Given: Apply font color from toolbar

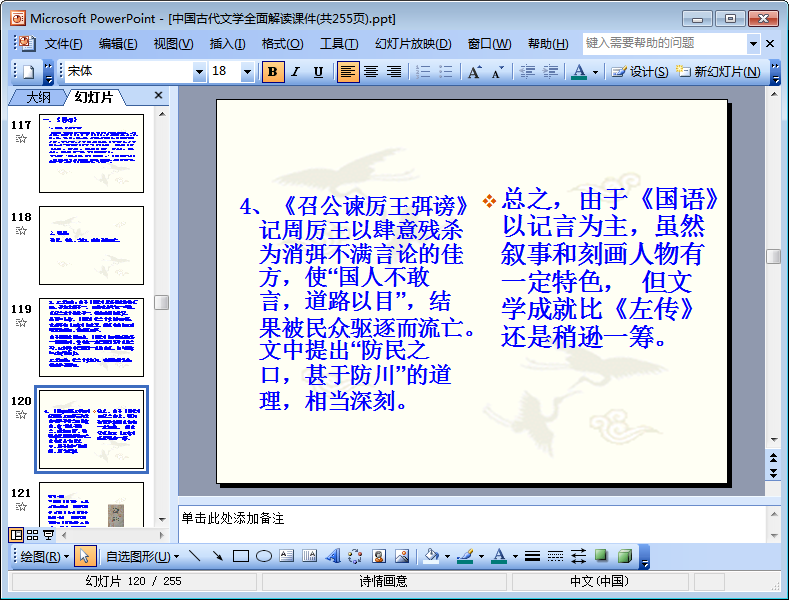Looking at the screenshot, I should tap(579, 72).
